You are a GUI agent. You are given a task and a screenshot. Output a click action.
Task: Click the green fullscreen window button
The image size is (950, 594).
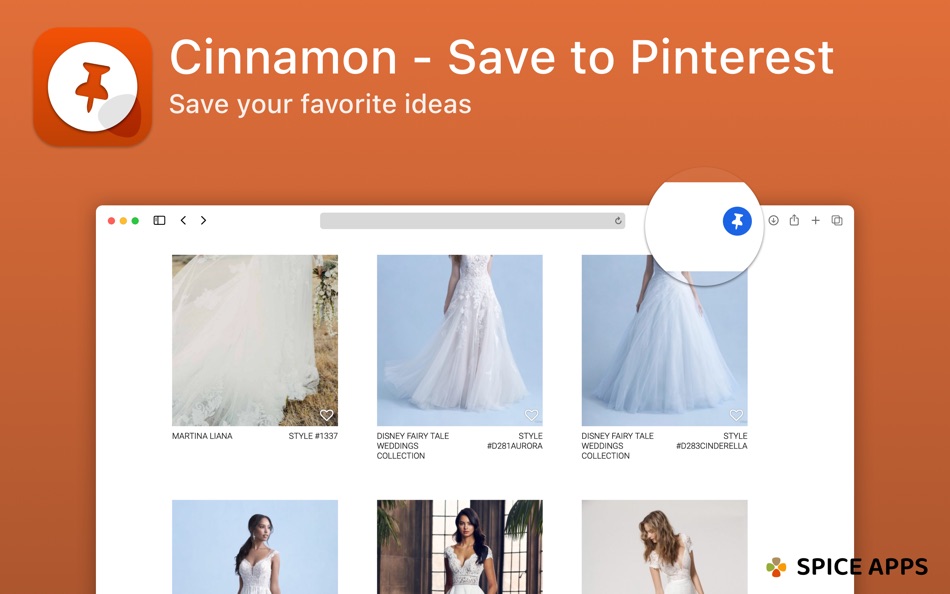pos(136,221)
